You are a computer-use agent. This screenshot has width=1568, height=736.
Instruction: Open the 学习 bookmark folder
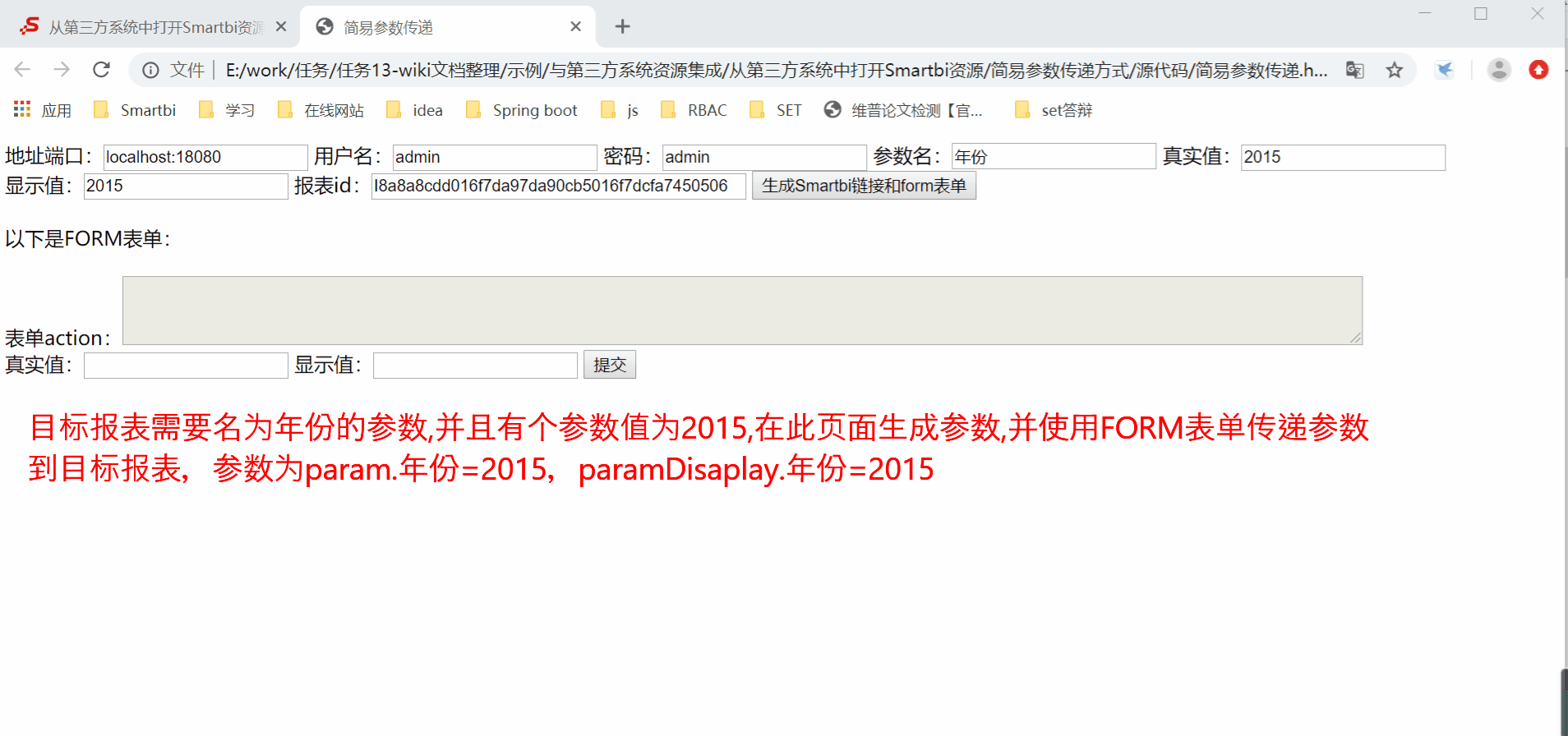[228, 110]
